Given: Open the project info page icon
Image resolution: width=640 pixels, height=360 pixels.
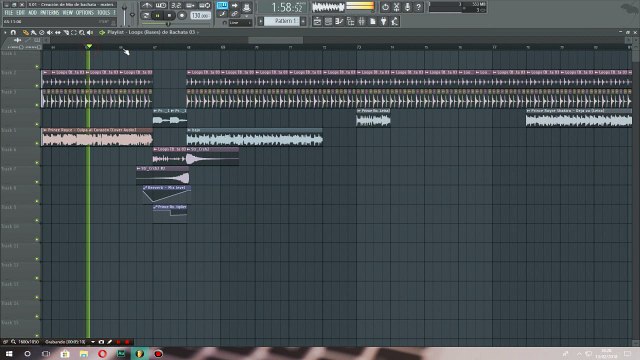Looking at the screenshot, I should click(372, 21).
